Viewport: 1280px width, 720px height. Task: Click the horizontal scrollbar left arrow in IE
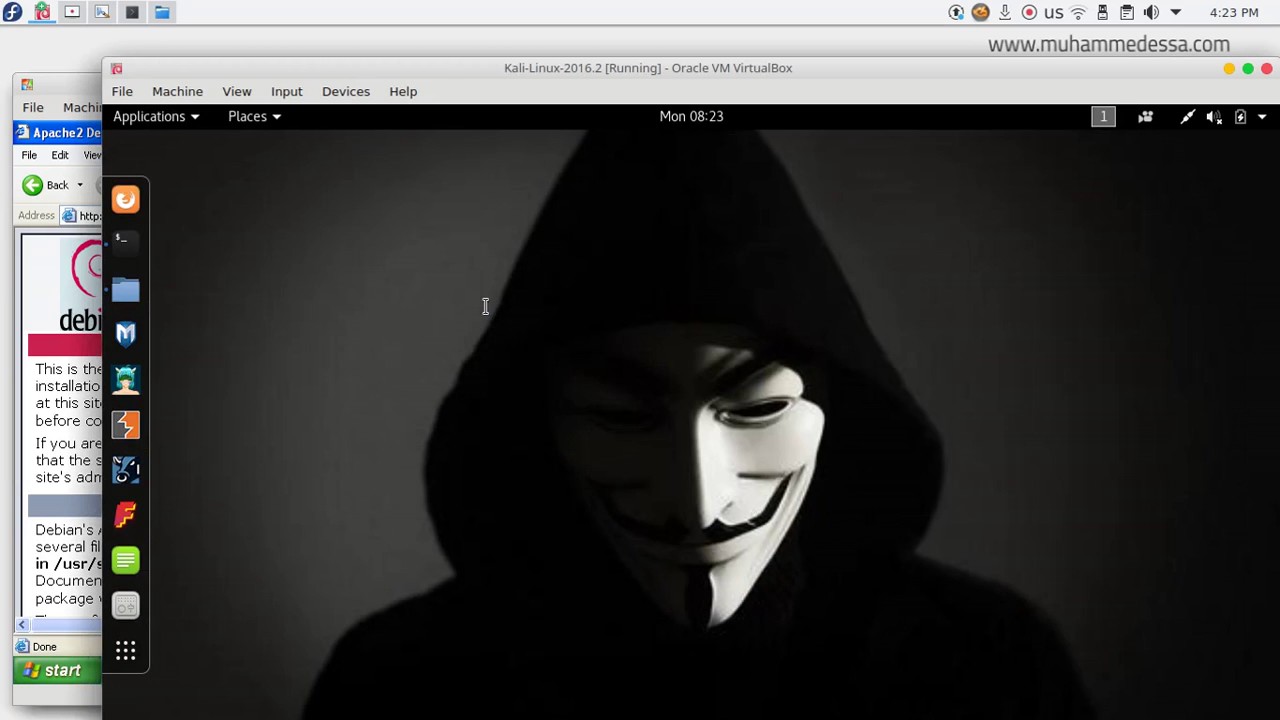coord(22,625)
